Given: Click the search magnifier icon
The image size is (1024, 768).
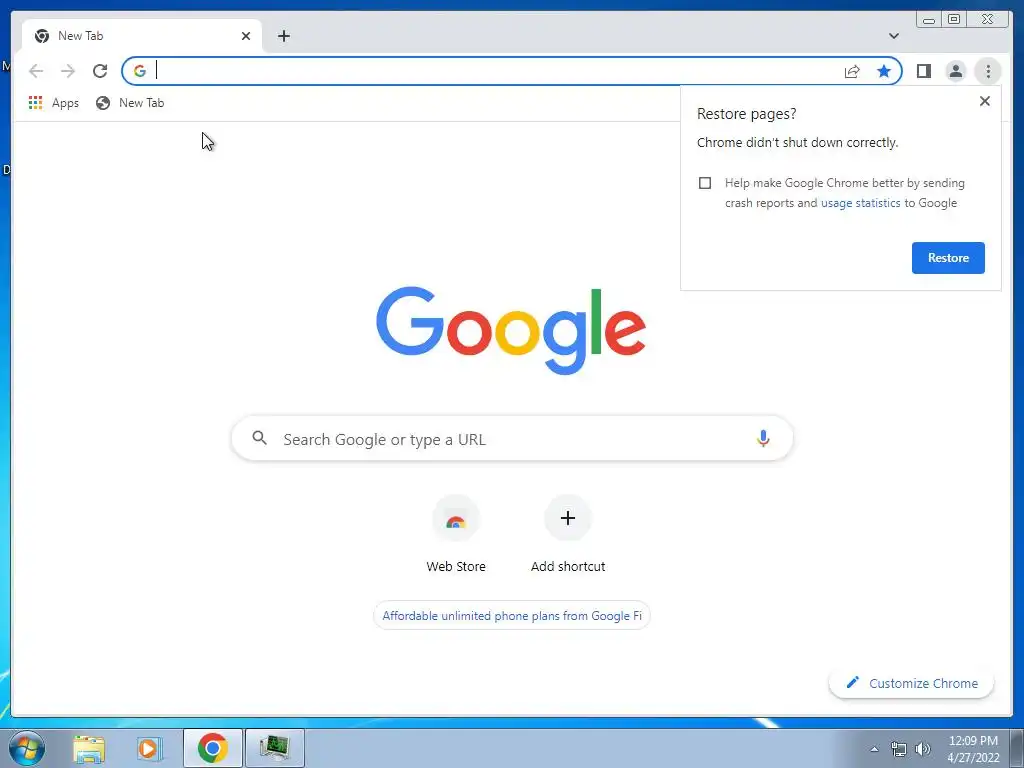Looking at the screenshot, I should pyautogui.click(x=259, y=438).
